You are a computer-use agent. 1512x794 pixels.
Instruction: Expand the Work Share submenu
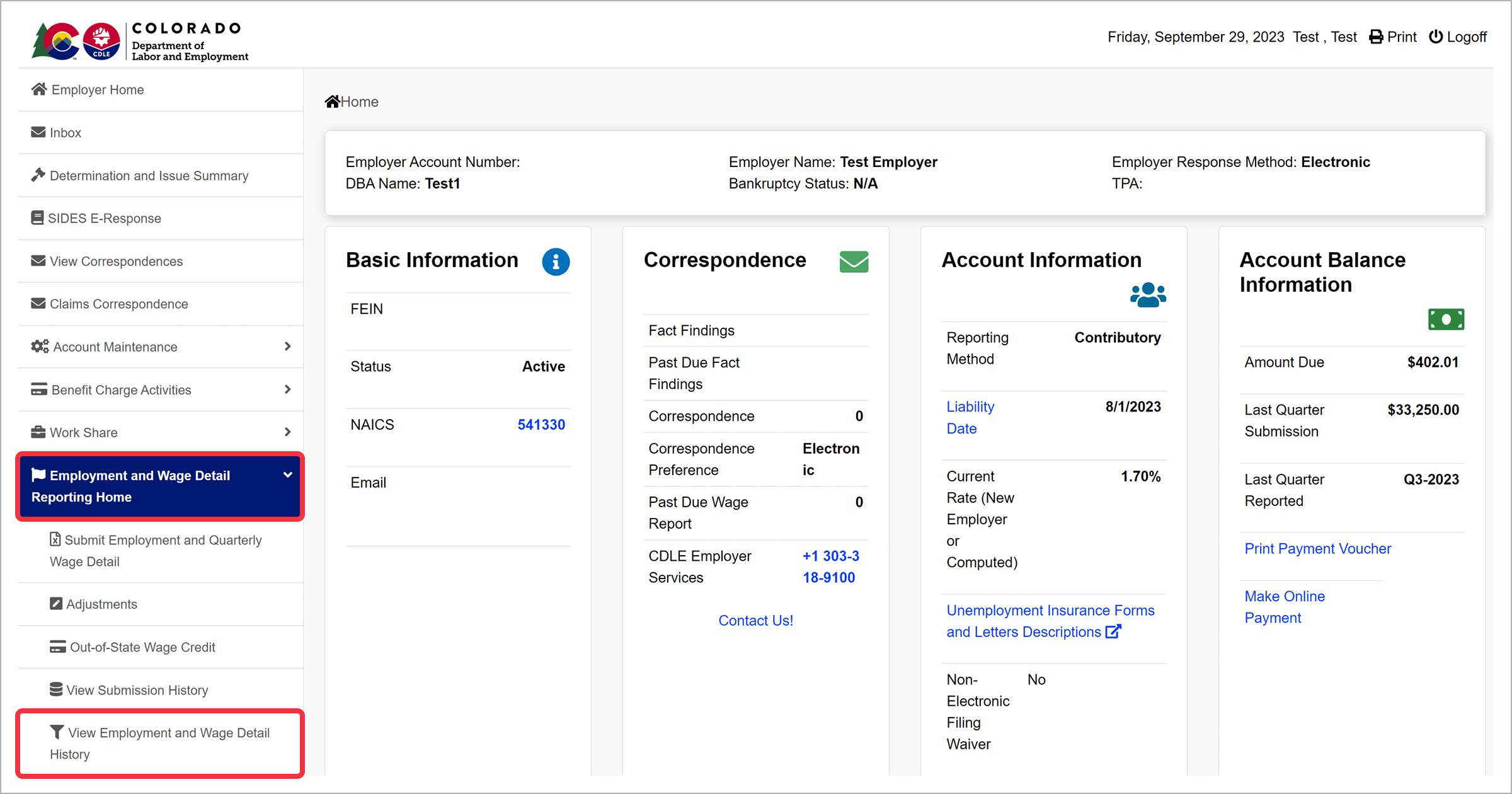(287, 432)
